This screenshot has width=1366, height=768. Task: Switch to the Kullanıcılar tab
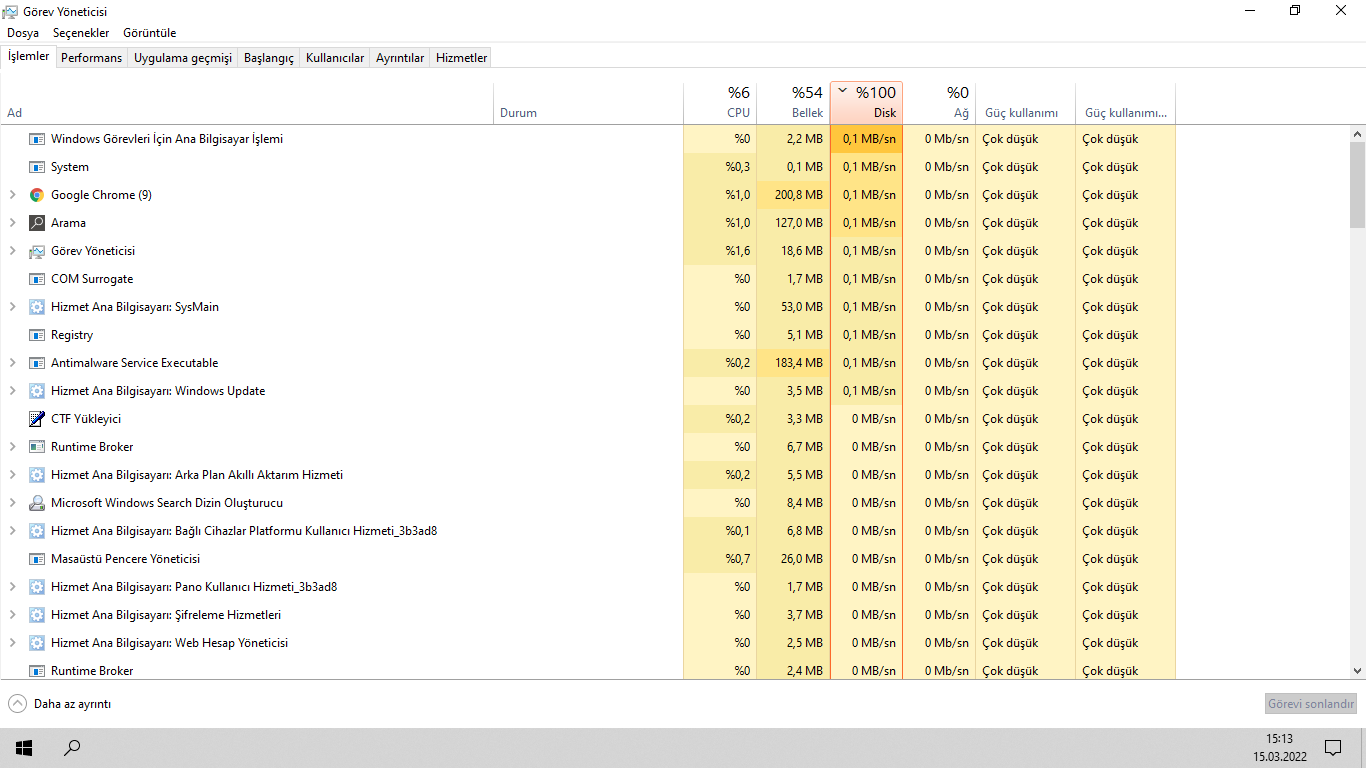335,58
